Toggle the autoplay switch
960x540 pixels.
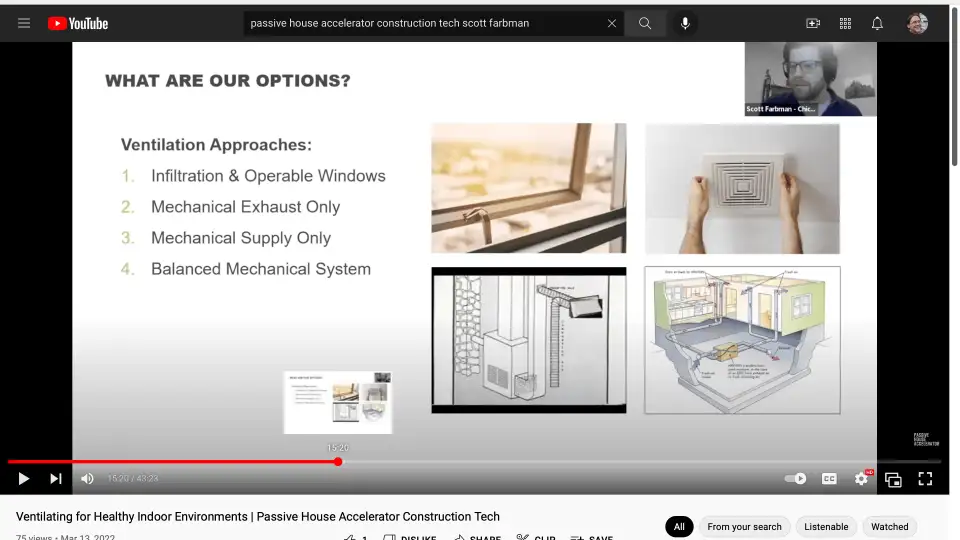tap(795, 479)
